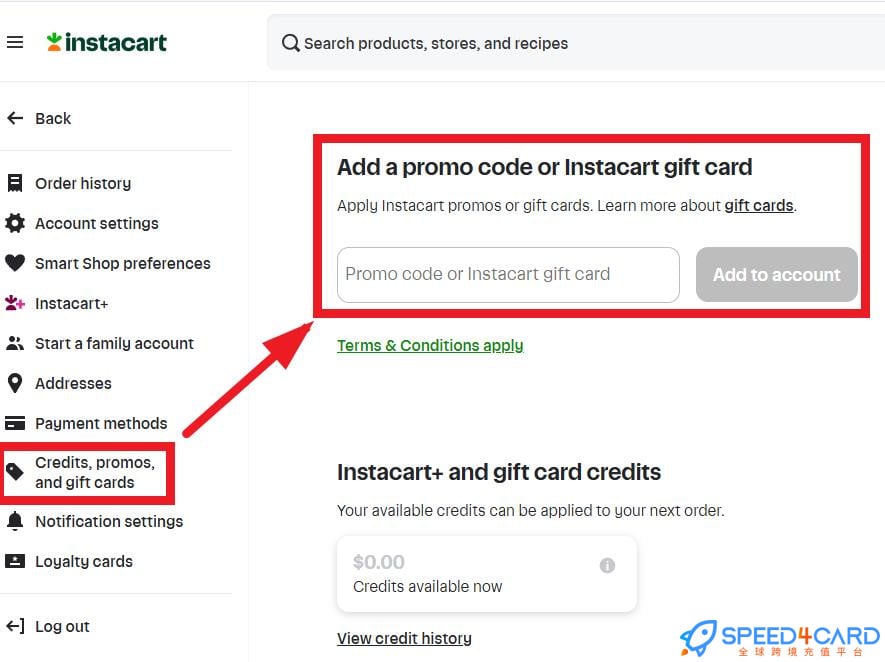Click the Instacart+ icon

click(x=16, y=303)
